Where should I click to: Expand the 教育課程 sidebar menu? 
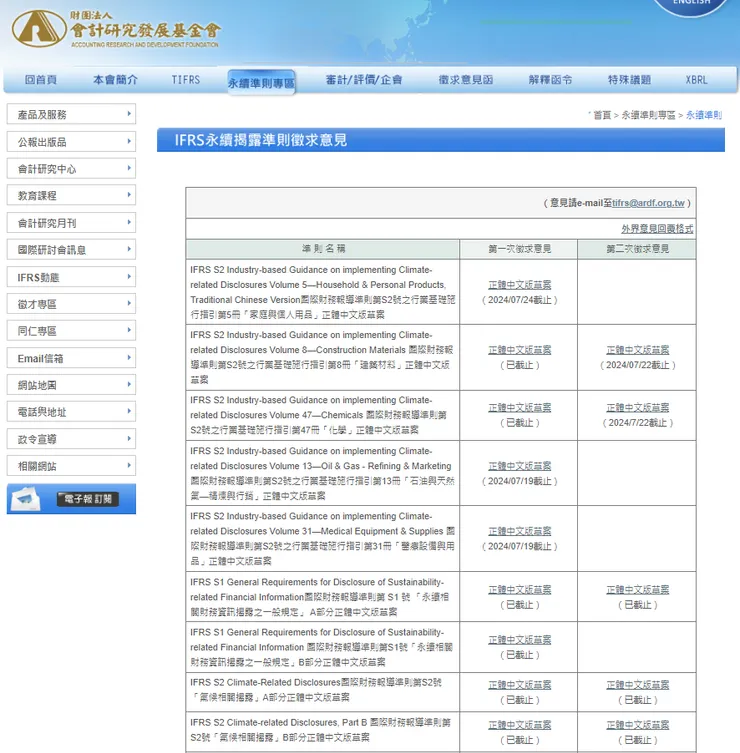point(71,195)
